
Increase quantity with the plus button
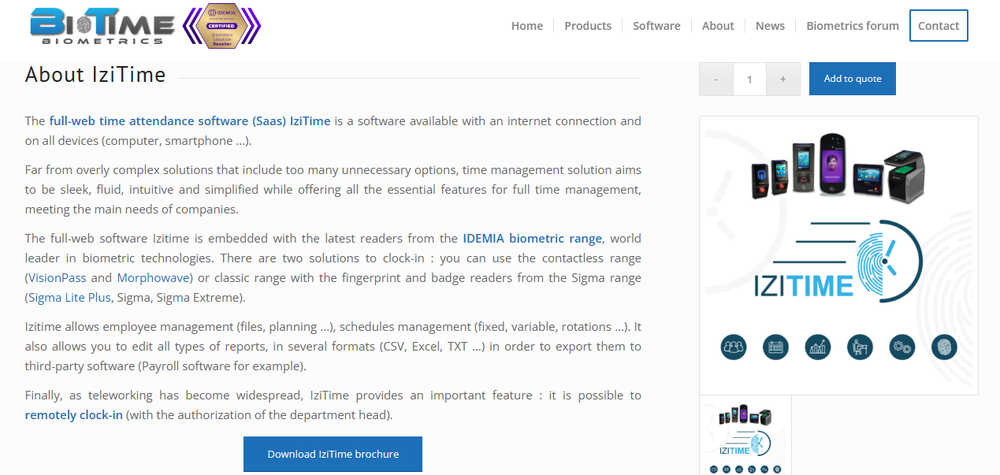[x=783, y=79]
